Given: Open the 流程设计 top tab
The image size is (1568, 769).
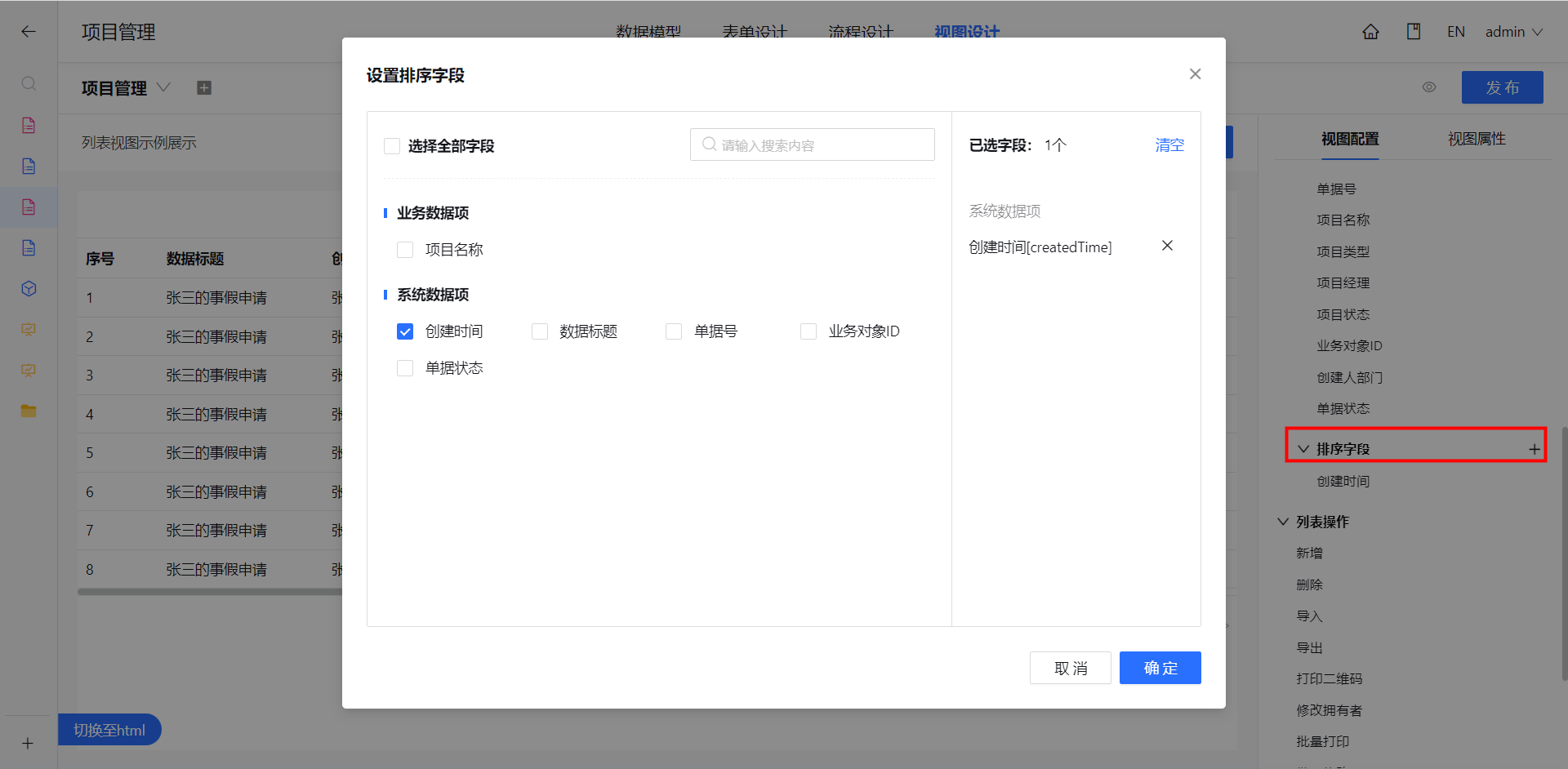Looking at the screenshot, I should 861,32.
